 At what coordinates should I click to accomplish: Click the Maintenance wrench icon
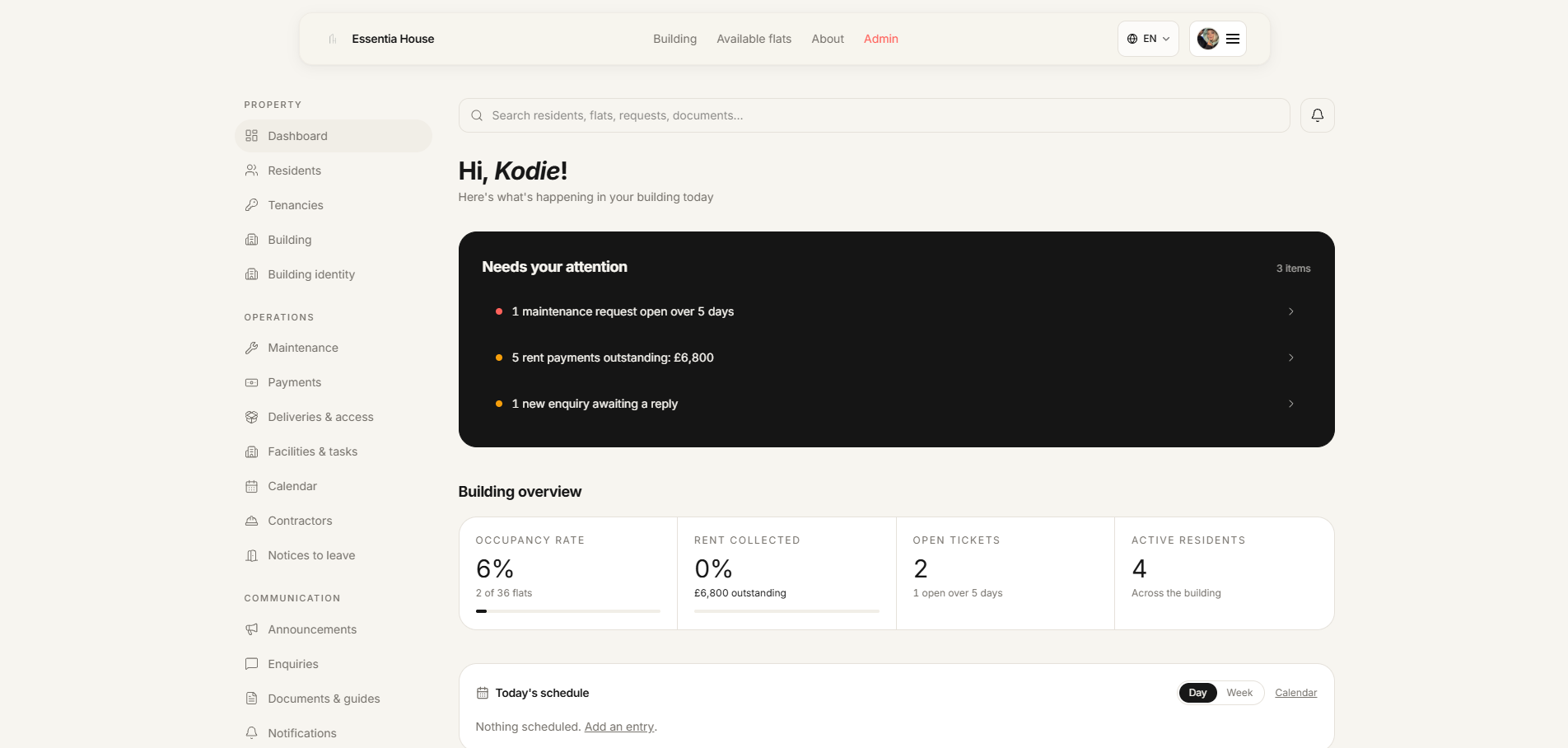click(x=252, y=348)
